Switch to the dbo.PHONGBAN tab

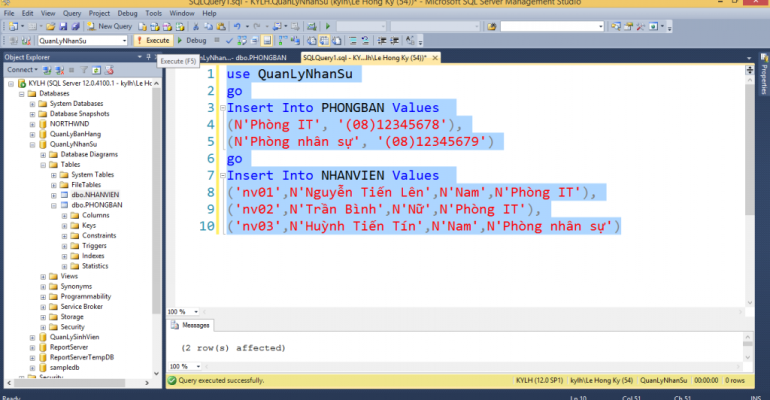tap(245, 58)
